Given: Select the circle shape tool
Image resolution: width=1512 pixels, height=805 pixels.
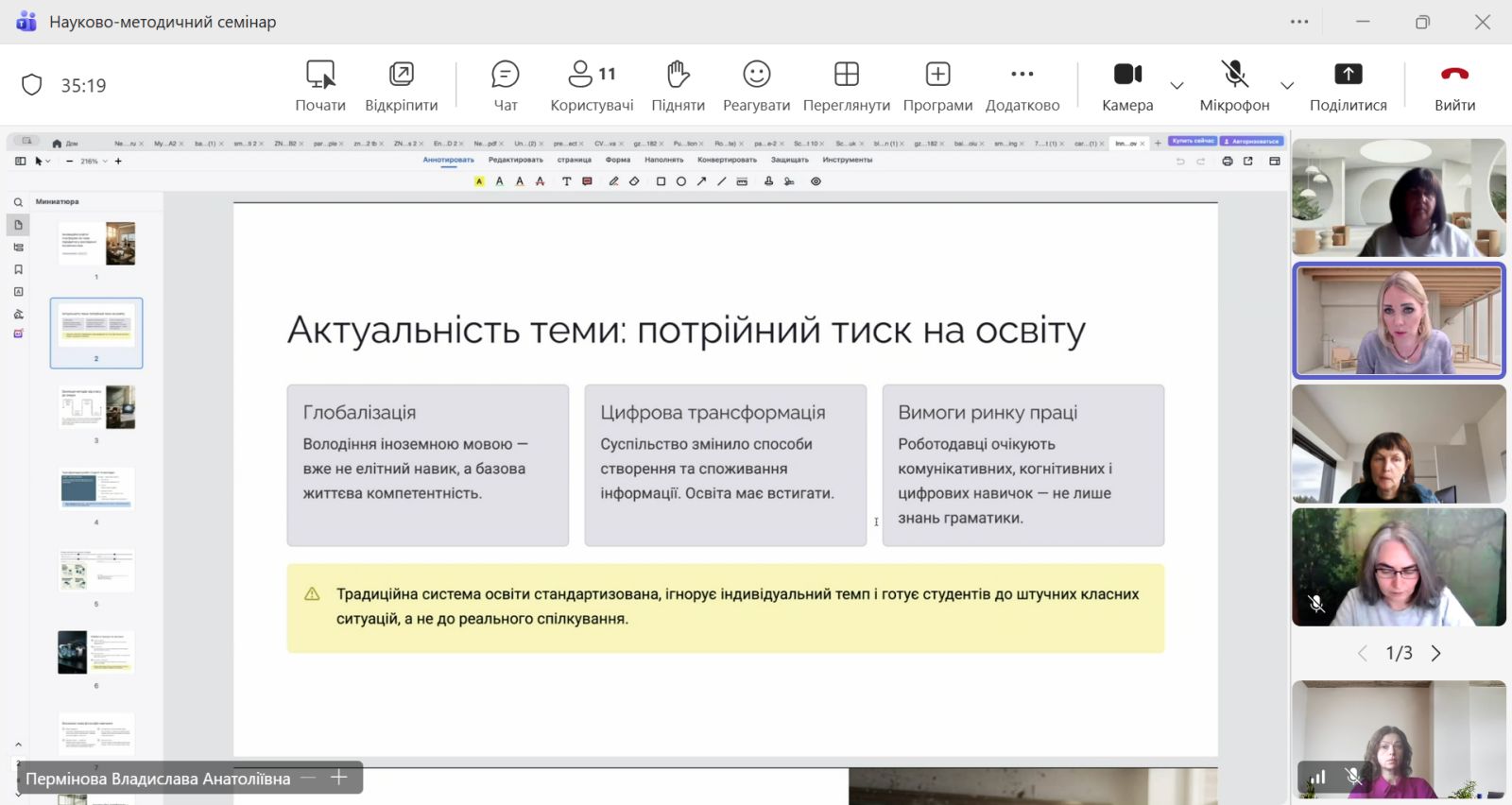Looking at the screenshot, I should tap(680, 181).
